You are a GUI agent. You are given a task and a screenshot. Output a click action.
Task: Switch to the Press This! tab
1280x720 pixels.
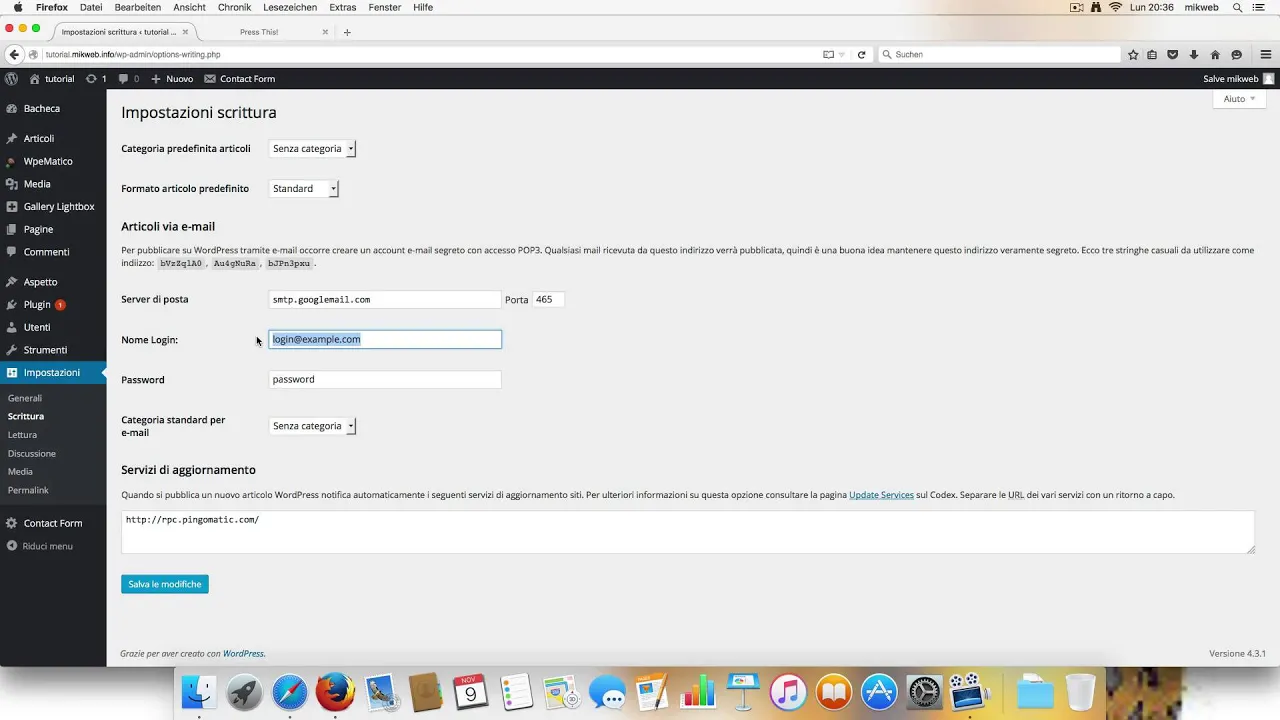pyautogui.click(x=260, y=32)
